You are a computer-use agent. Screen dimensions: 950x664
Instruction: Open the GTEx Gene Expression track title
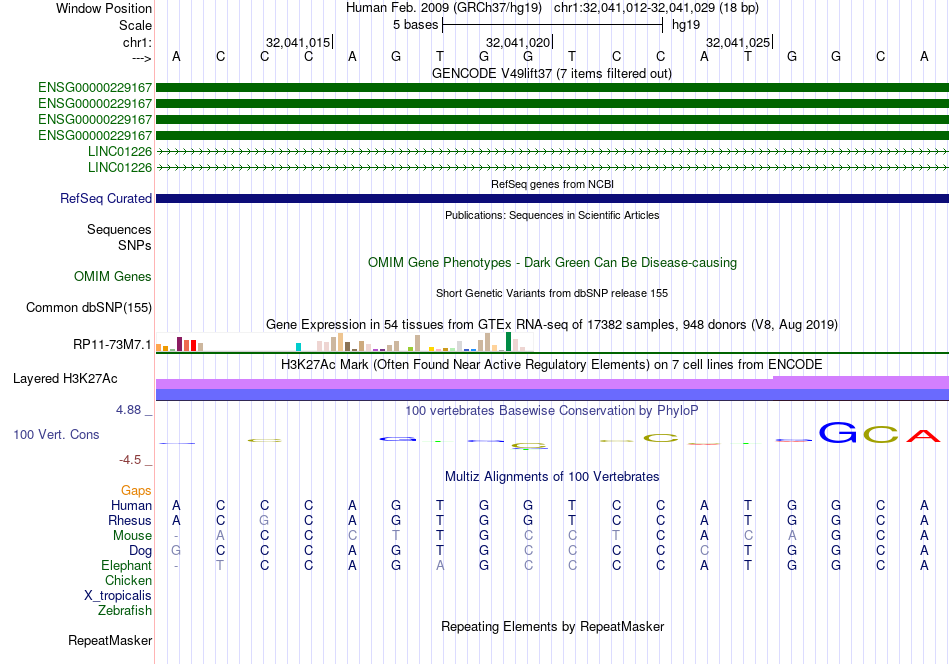point(552,325)
